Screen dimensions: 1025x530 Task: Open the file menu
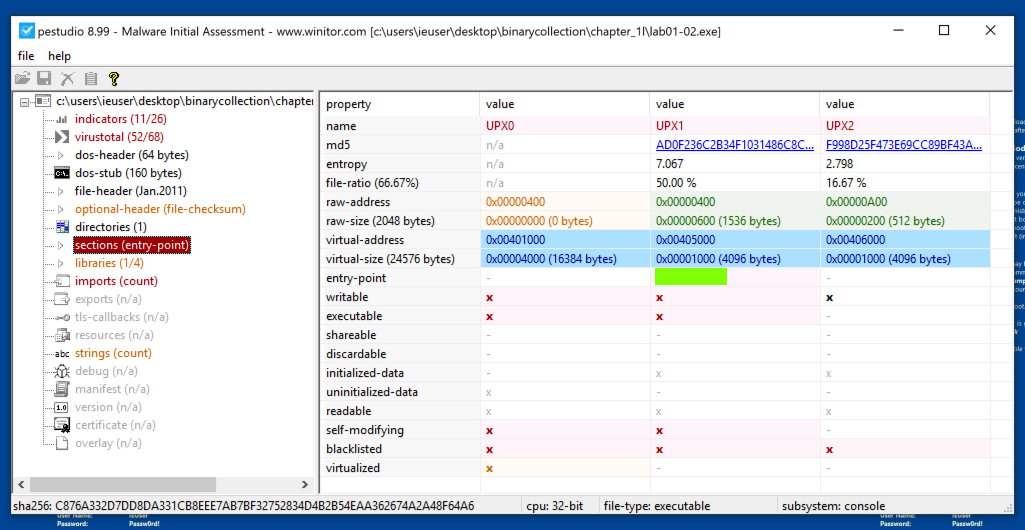[x=26, y=56]
